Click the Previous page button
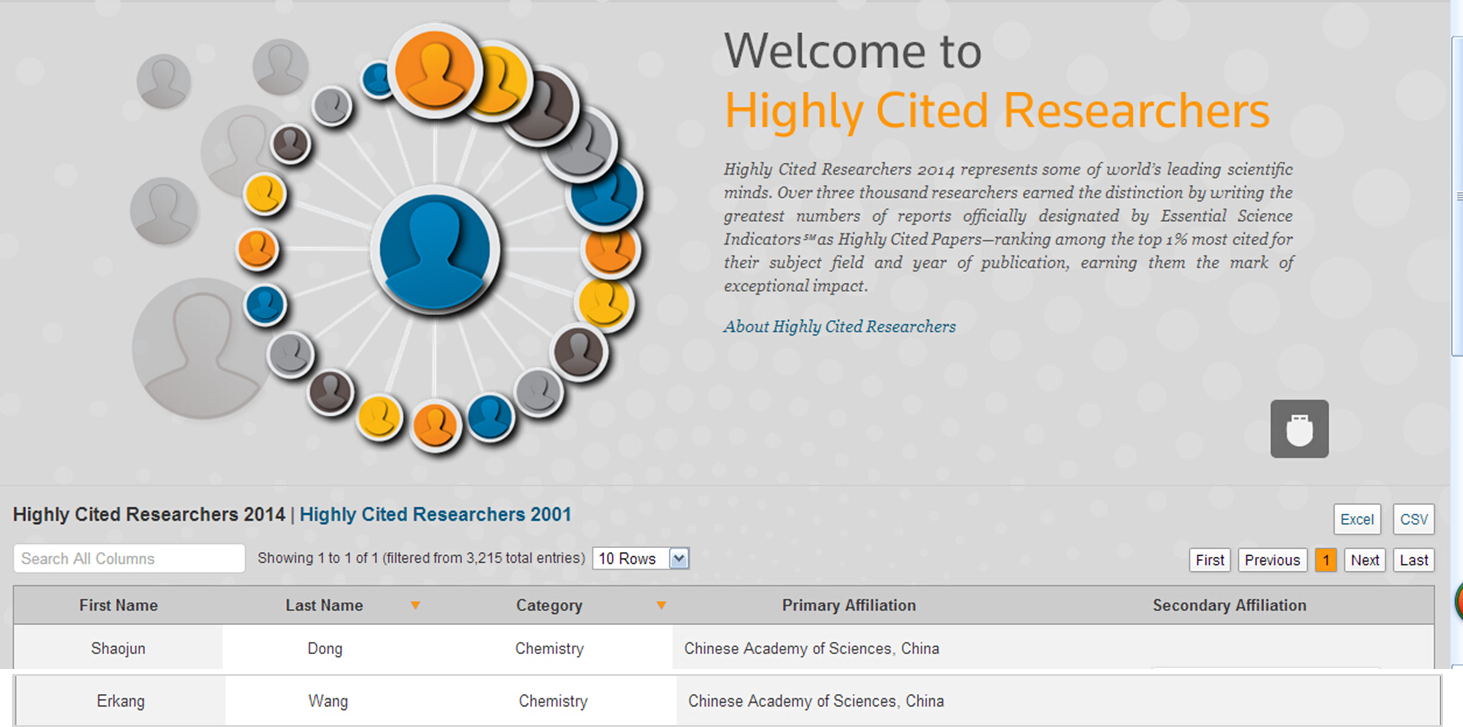Viewport: 1463px width, 727px height. [x=1272, y=560]
